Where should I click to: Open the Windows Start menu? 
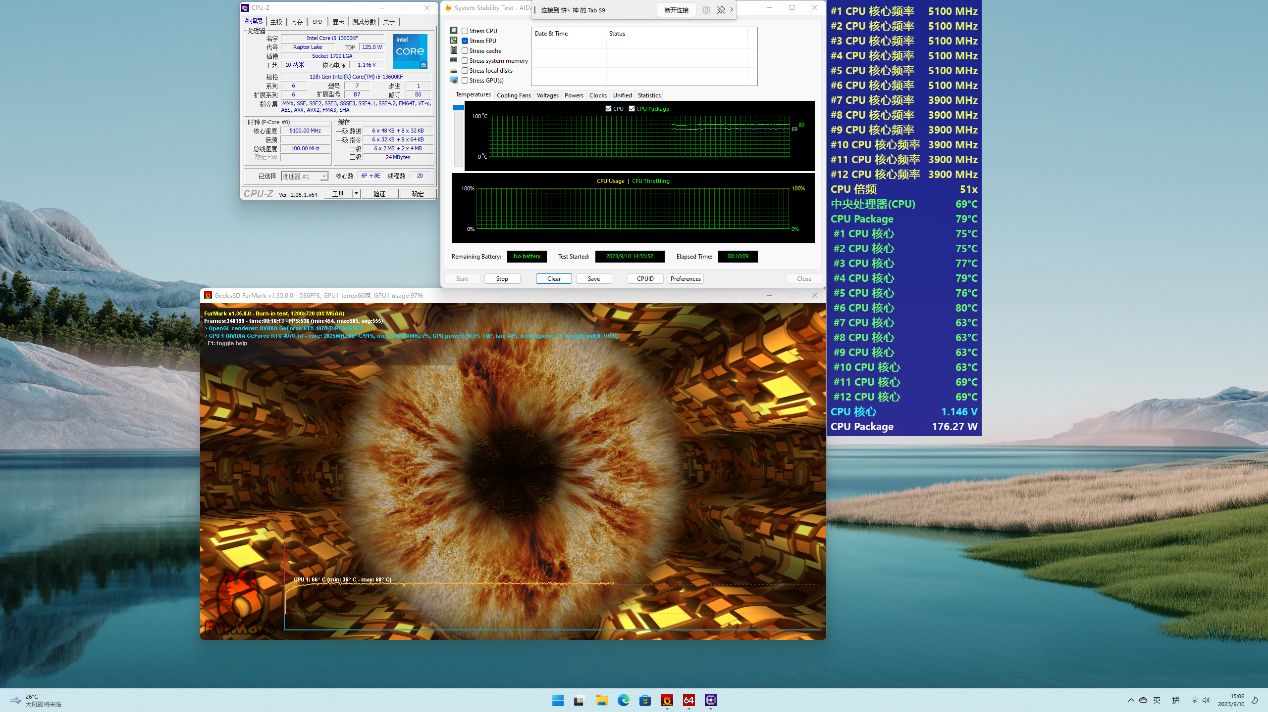click(x=557, y=700)
